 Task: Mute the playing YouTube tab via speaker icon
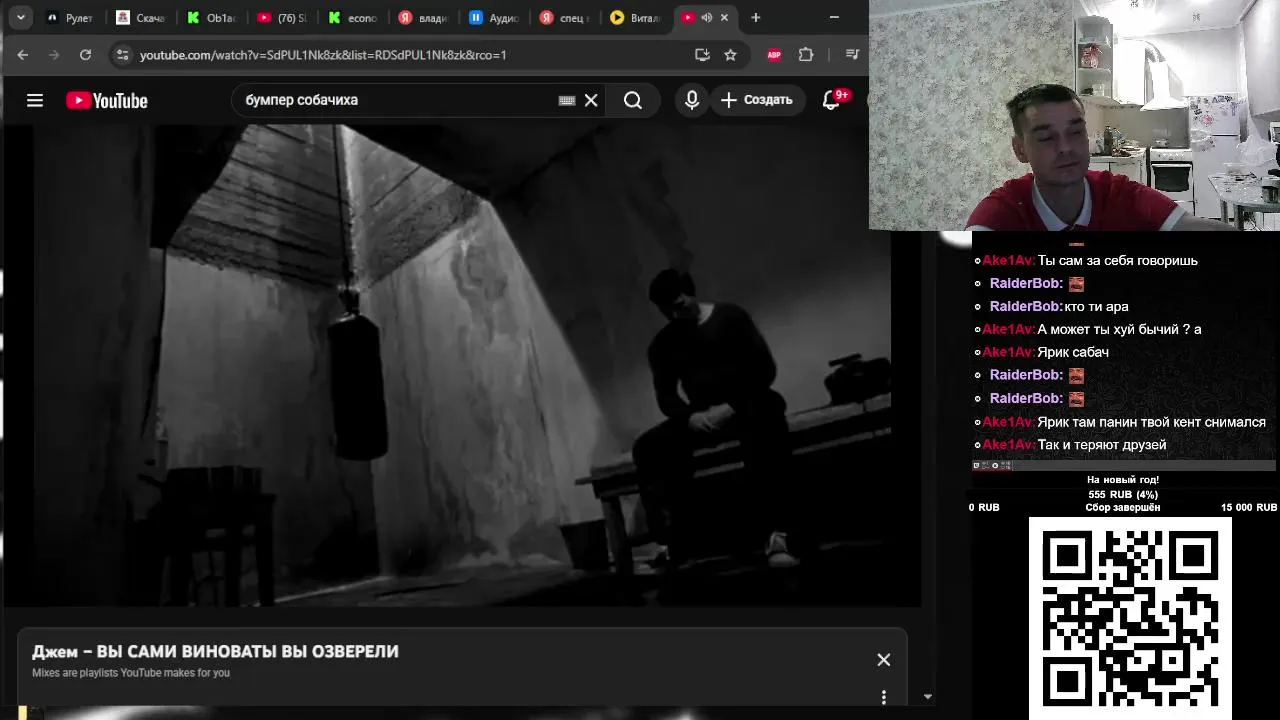[707, 18]
